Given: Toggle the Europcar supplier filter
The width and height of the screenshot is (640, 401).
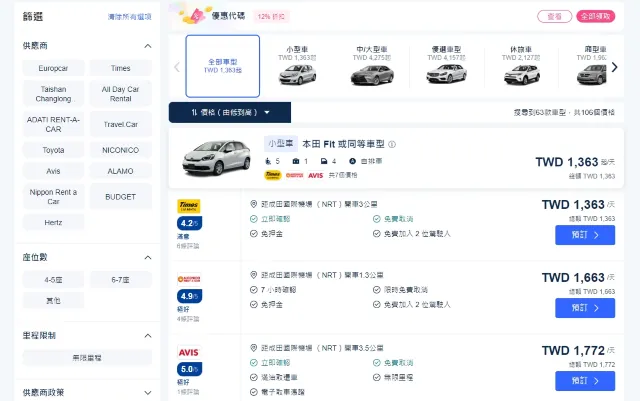Looking at the screenshot, I should [53, 68].
